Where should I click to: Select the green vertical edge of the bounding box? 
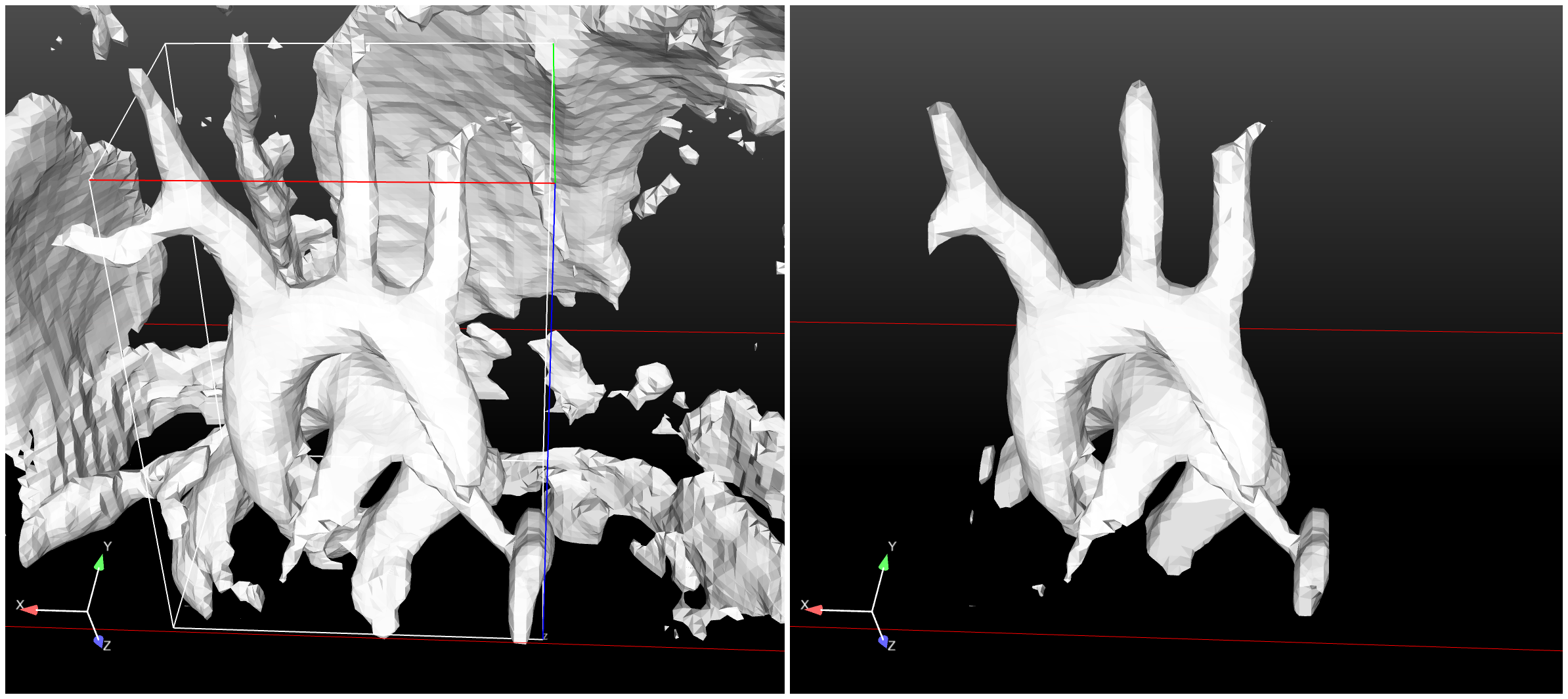click(x=554, y=112)
